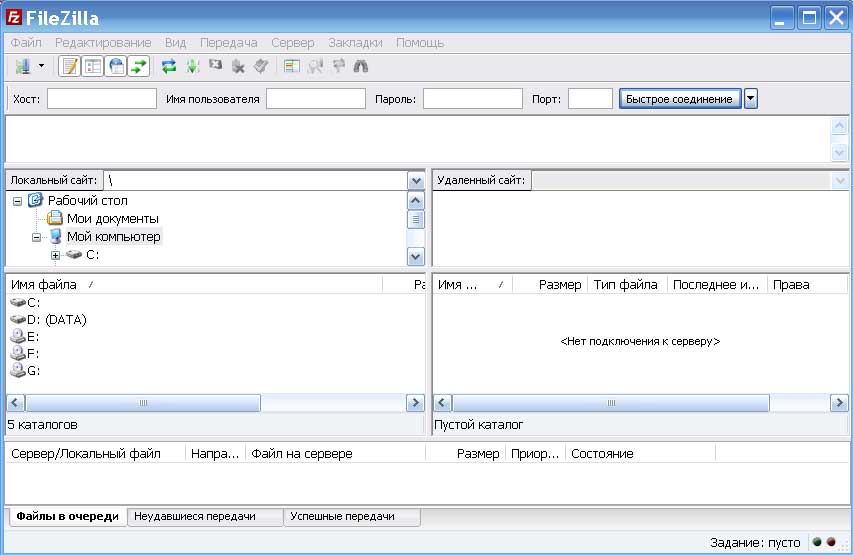Click the local tree scroll-up arrow

coord(416,201)
